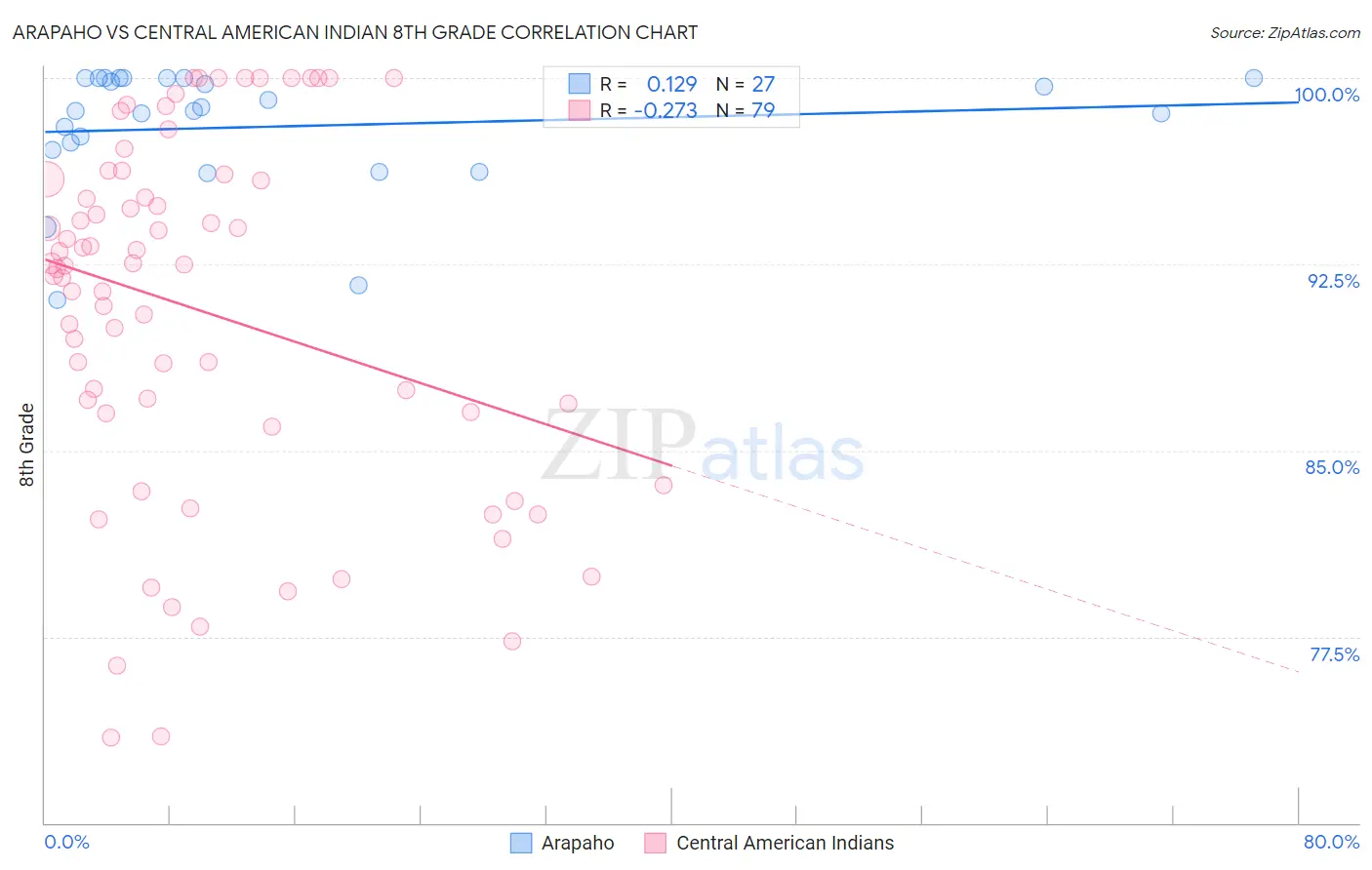
Task: Click the R = 0.129 correlation value
Action: click(x=649, y=84)
